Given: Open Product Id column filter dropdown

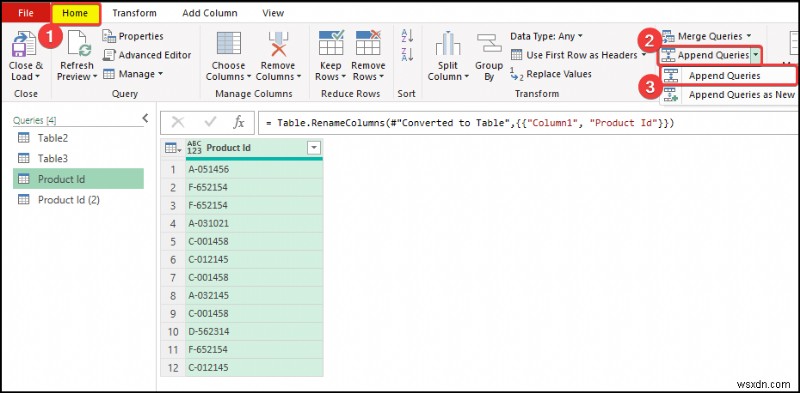Looking at the screenshot, I should (x=314, y=148).
